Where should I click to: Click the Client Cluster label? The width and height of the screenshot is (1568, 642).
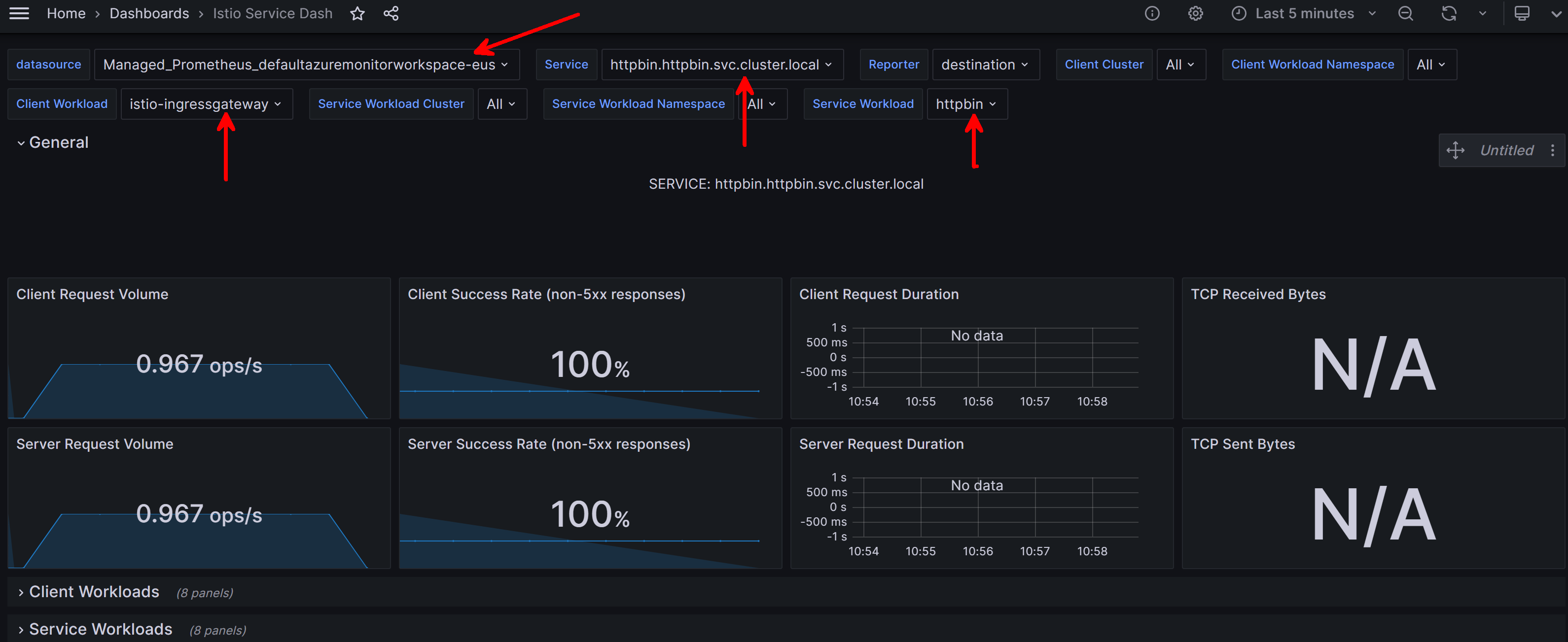coord(1104,65)
